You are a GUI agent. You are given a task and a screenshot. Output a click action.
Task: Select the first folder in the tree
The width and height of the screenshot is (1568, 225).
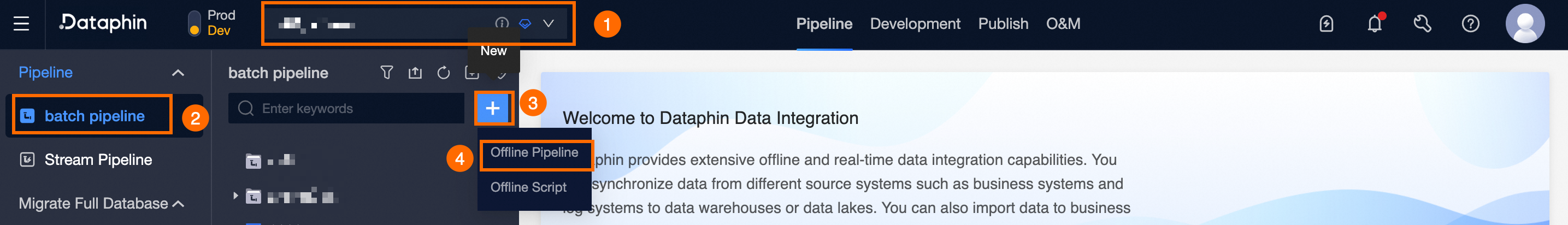coord(270,161)
